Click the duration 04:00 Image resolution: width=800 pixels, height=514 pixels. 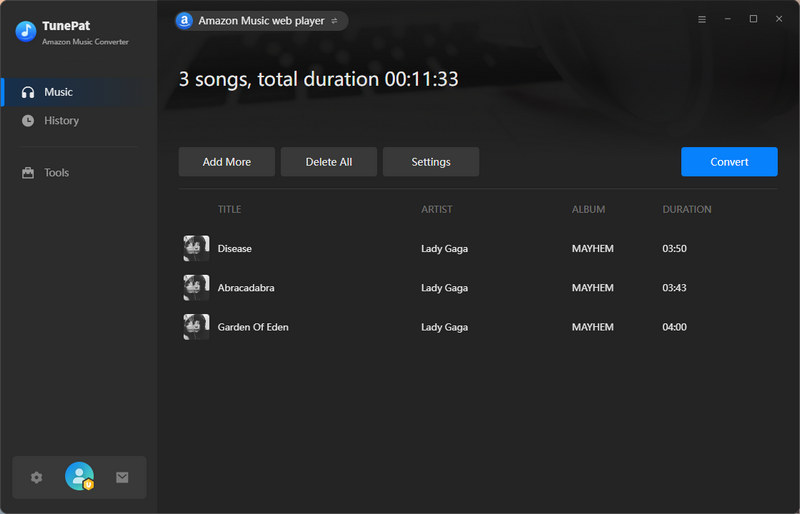pos(674,327)
